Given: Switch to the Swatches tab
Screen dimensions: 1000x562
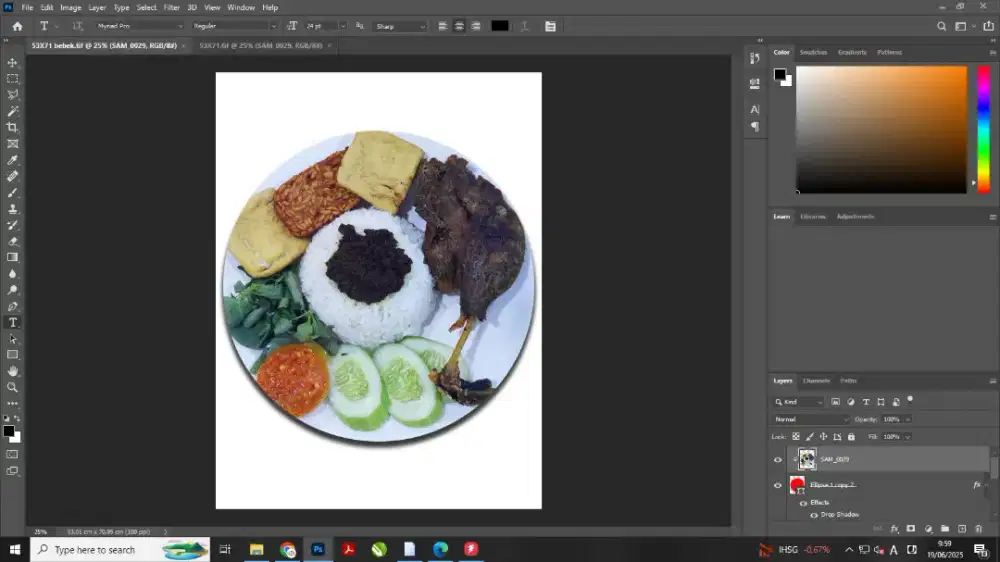Looking at the screenshot, I should [x=813, y=52].
